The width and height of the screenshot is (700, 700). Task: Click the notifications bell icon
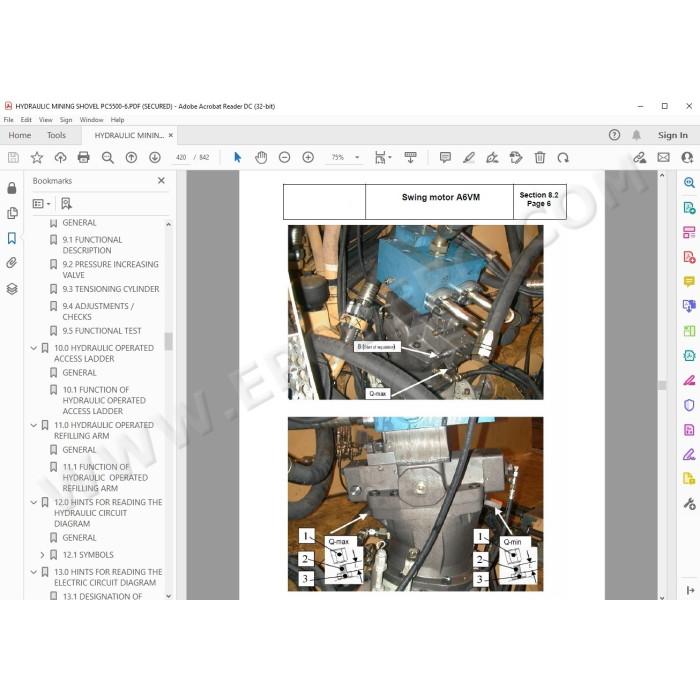tap(637, 135)
